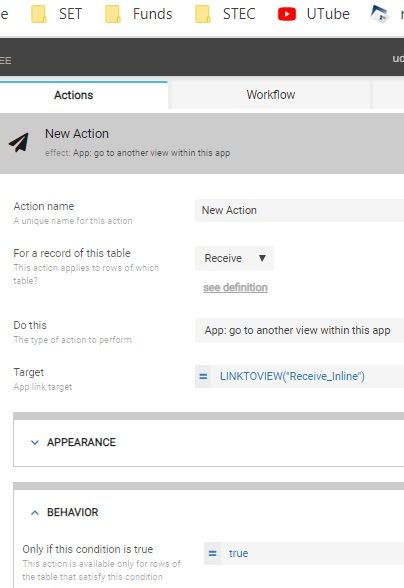
Task: Open the STEC bookmarks folder
Action: pos(225,14)
